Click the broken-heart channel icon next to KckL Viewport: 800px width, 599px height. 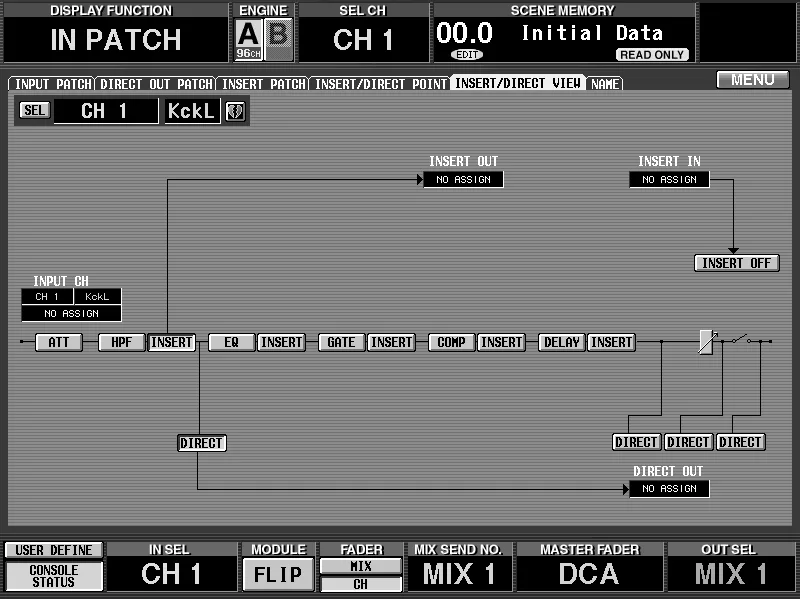[235, 111]
